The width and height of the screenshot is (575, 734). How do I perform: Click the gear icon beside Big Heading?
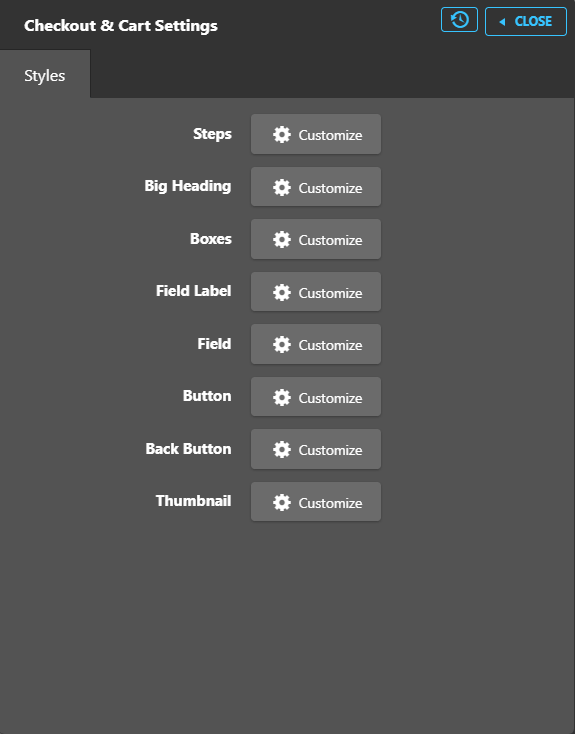click(282, 187)
